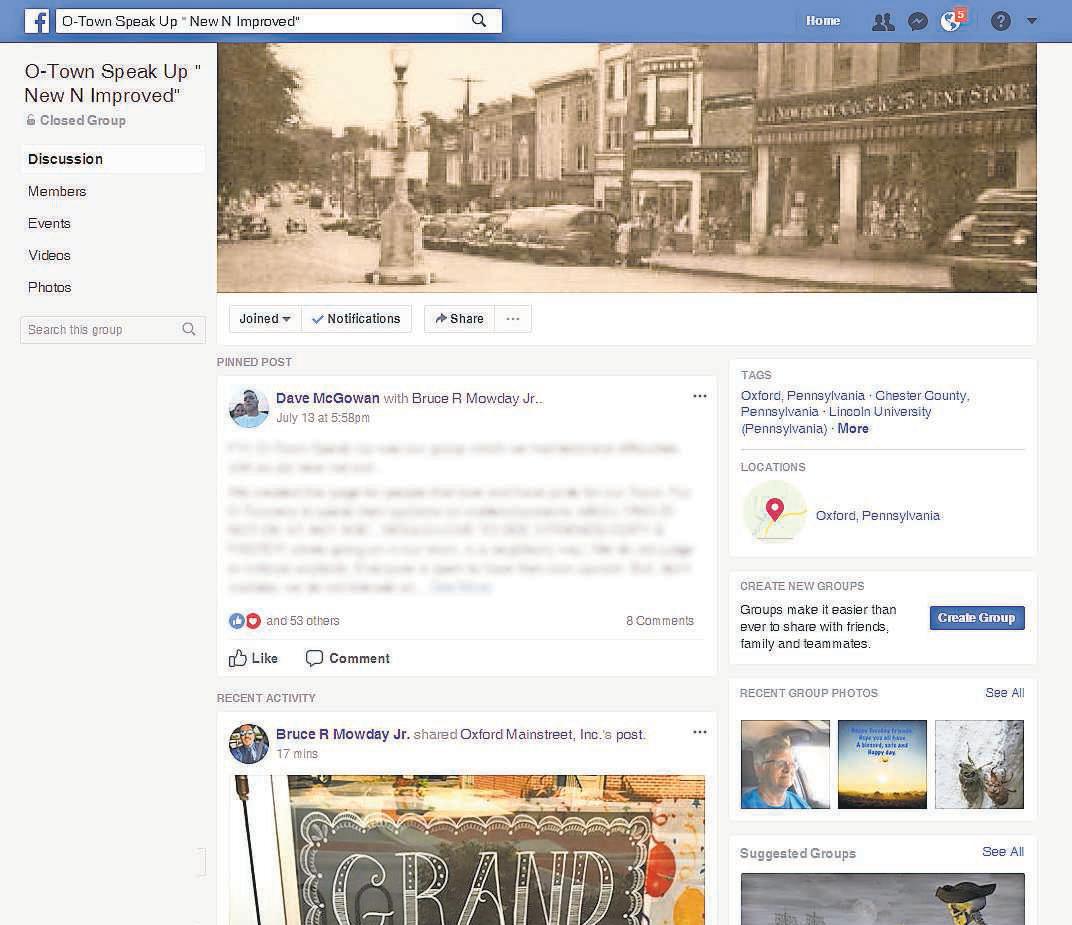
Task: Open Notifications globe icon
Action: coord(951,22)
